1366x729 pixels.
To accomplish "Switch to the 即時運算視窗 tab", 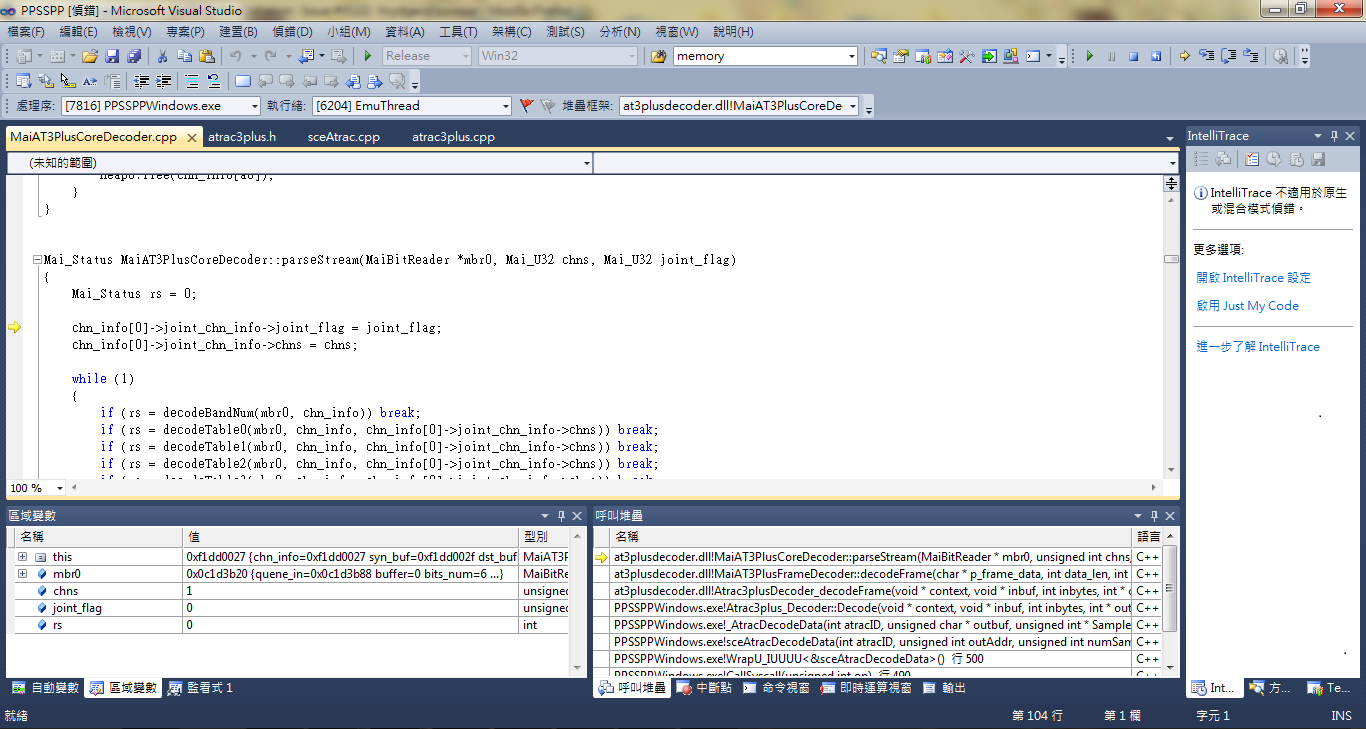I will pyautogui.click(x=867, y=688).
